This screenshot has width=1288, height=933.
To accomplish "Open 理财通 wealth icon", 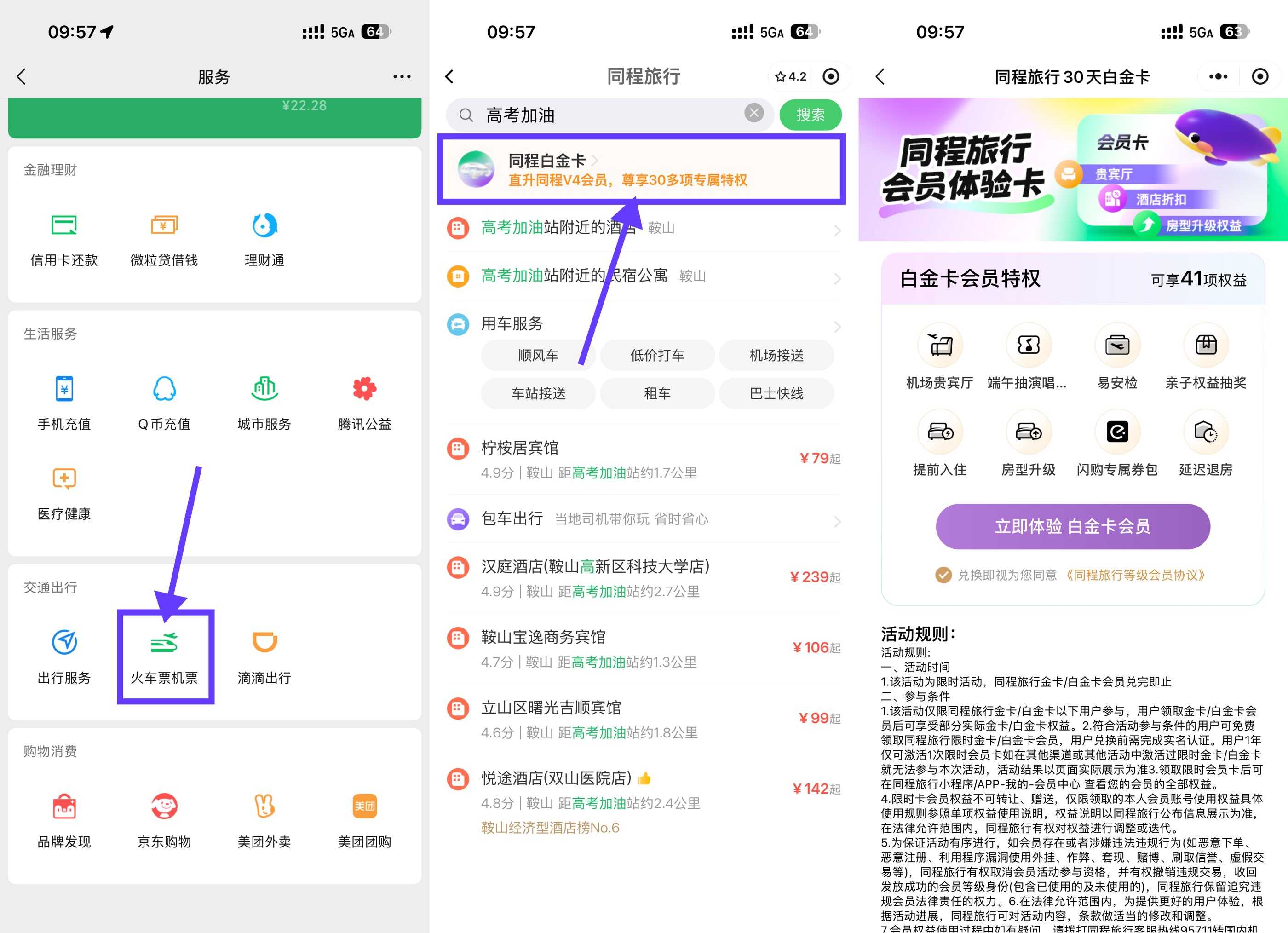I will [264, 225].
